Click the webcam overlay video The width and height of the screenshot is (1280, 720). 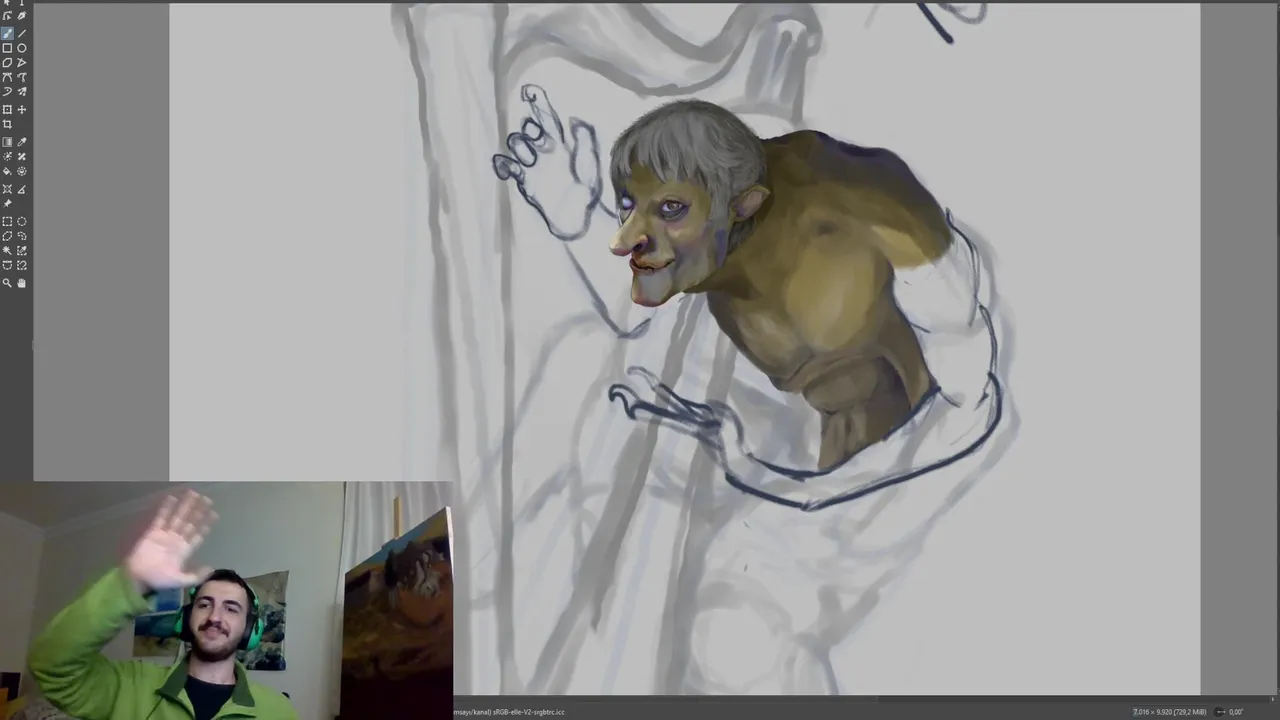[226, 601]
